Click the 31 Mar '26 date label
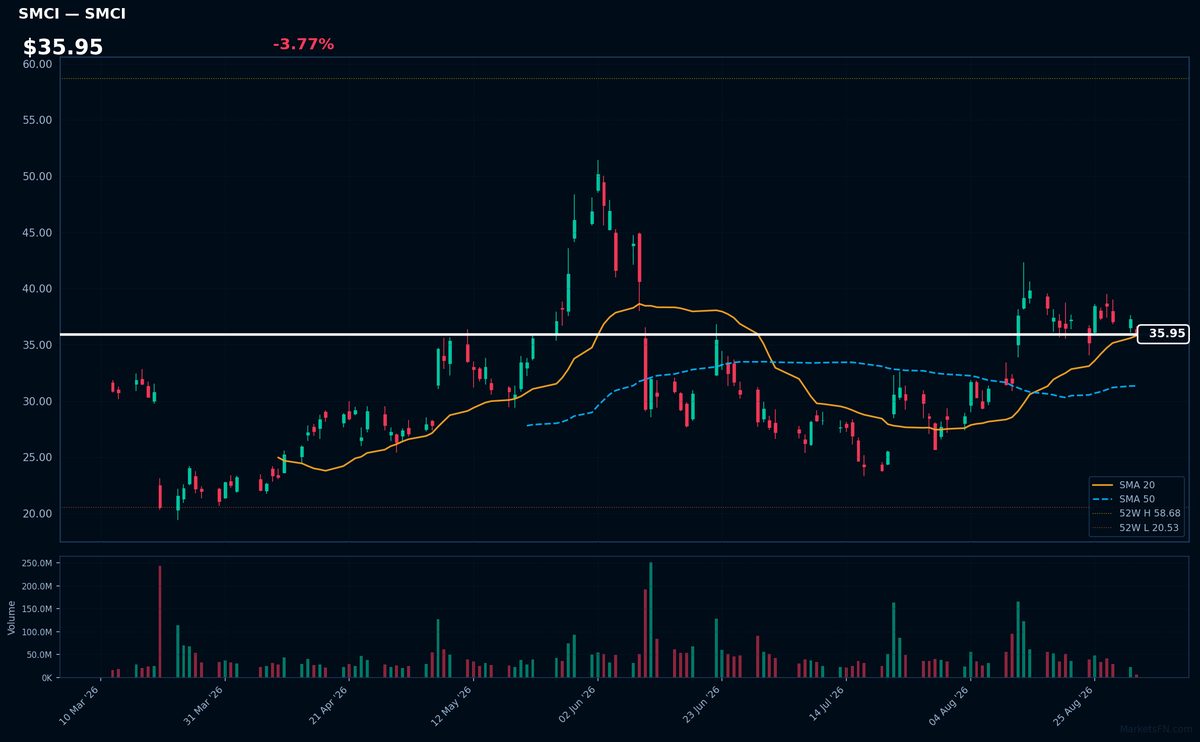 point(204,706)
